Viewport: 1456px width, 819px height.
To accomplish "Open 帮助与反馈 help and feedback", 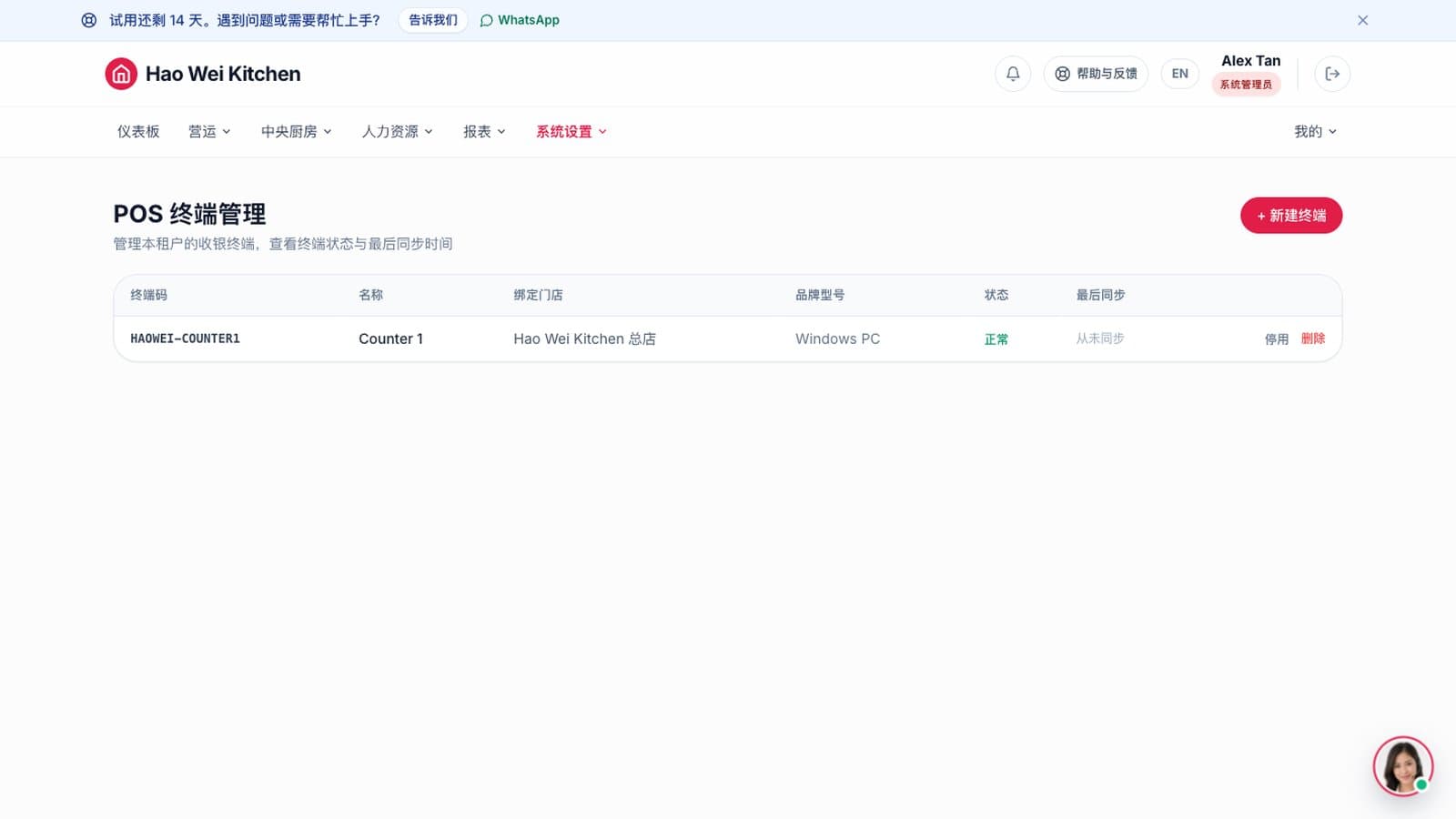I will pos(1096,74).
